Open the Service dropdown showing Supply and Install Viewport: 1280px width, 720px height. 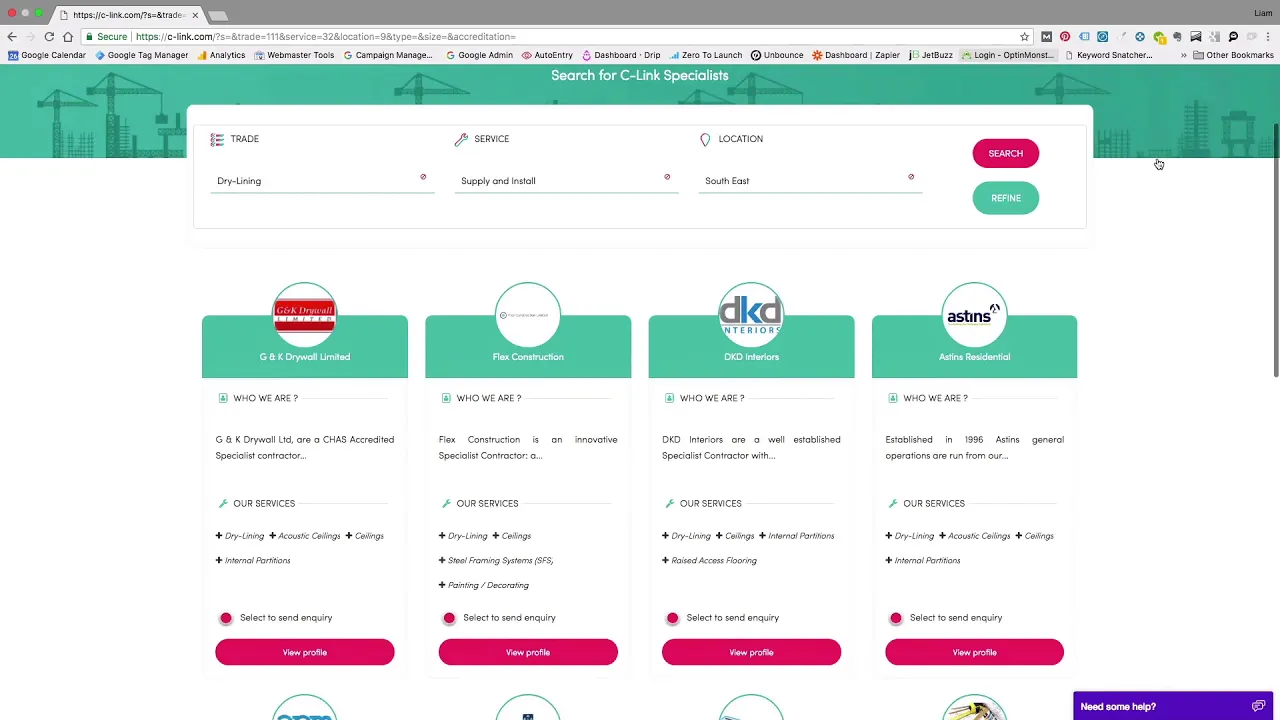[x=566, y=181]
